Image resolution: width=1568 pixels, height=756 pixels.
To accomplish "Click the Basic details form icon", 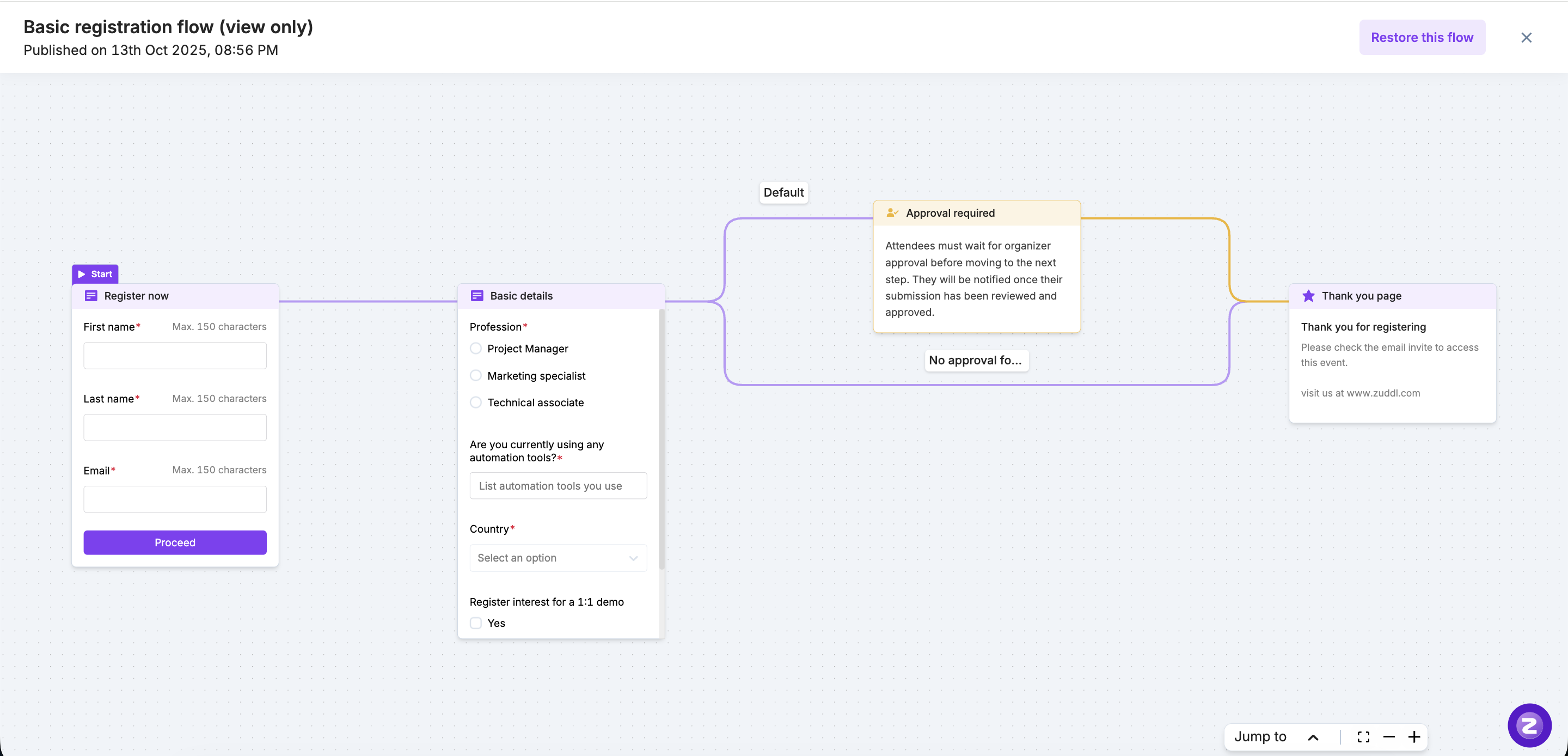I will (x=476, y=296).
